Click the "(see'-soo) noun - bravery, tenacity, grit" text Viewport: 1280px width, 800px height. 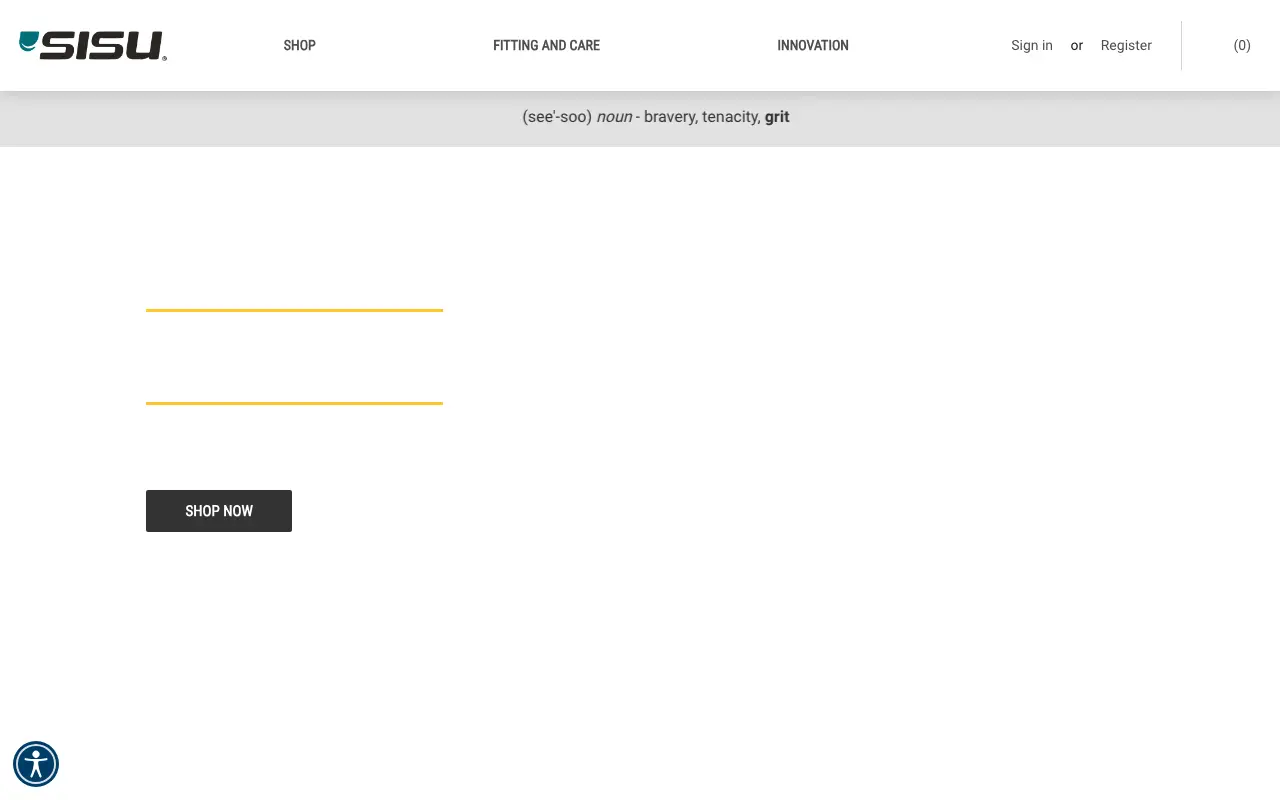coord(656,117)
